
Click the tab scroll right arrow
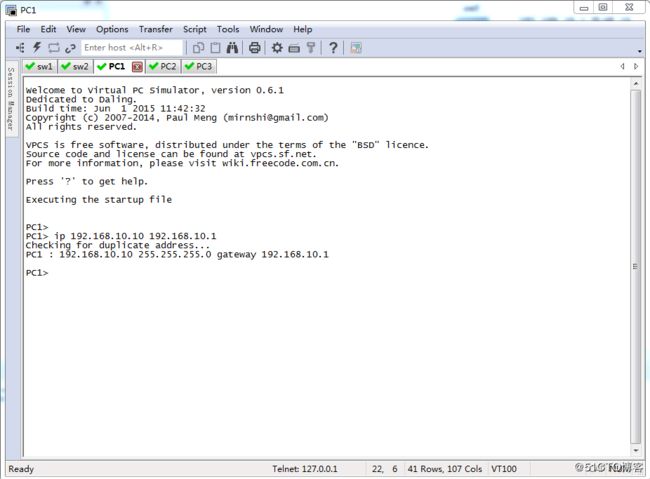(x=636, y=66)
